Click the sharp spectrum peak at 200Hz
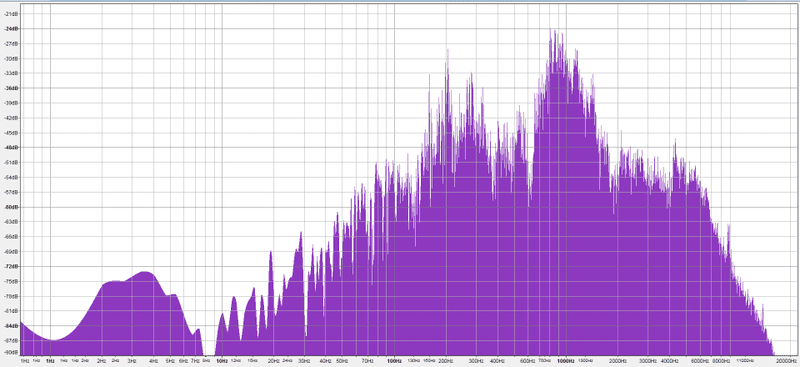The width and height of the screenshot is (800, 367). (447, 51)
